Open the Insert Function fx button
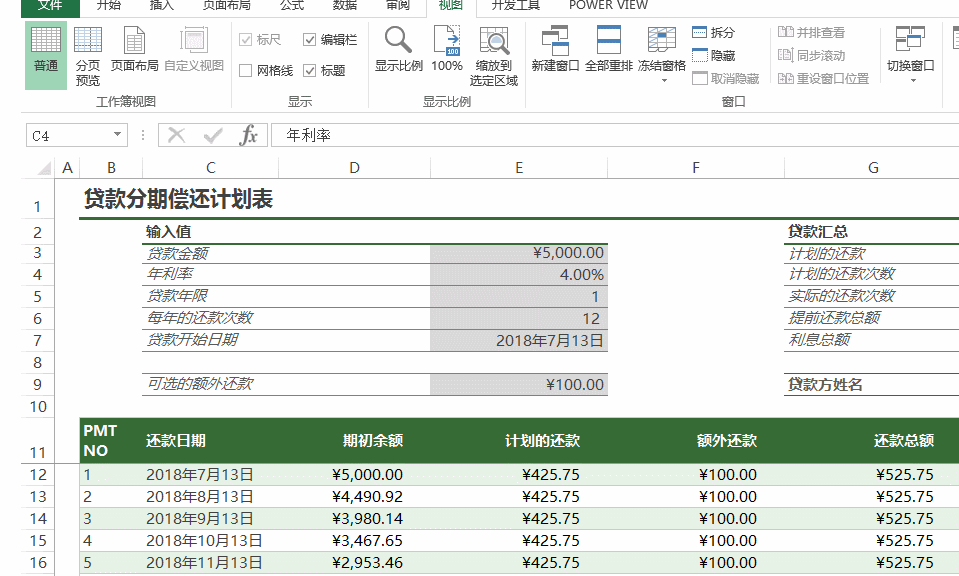The width and height of the screenshot is (959, 576). (x=250, y=134)
